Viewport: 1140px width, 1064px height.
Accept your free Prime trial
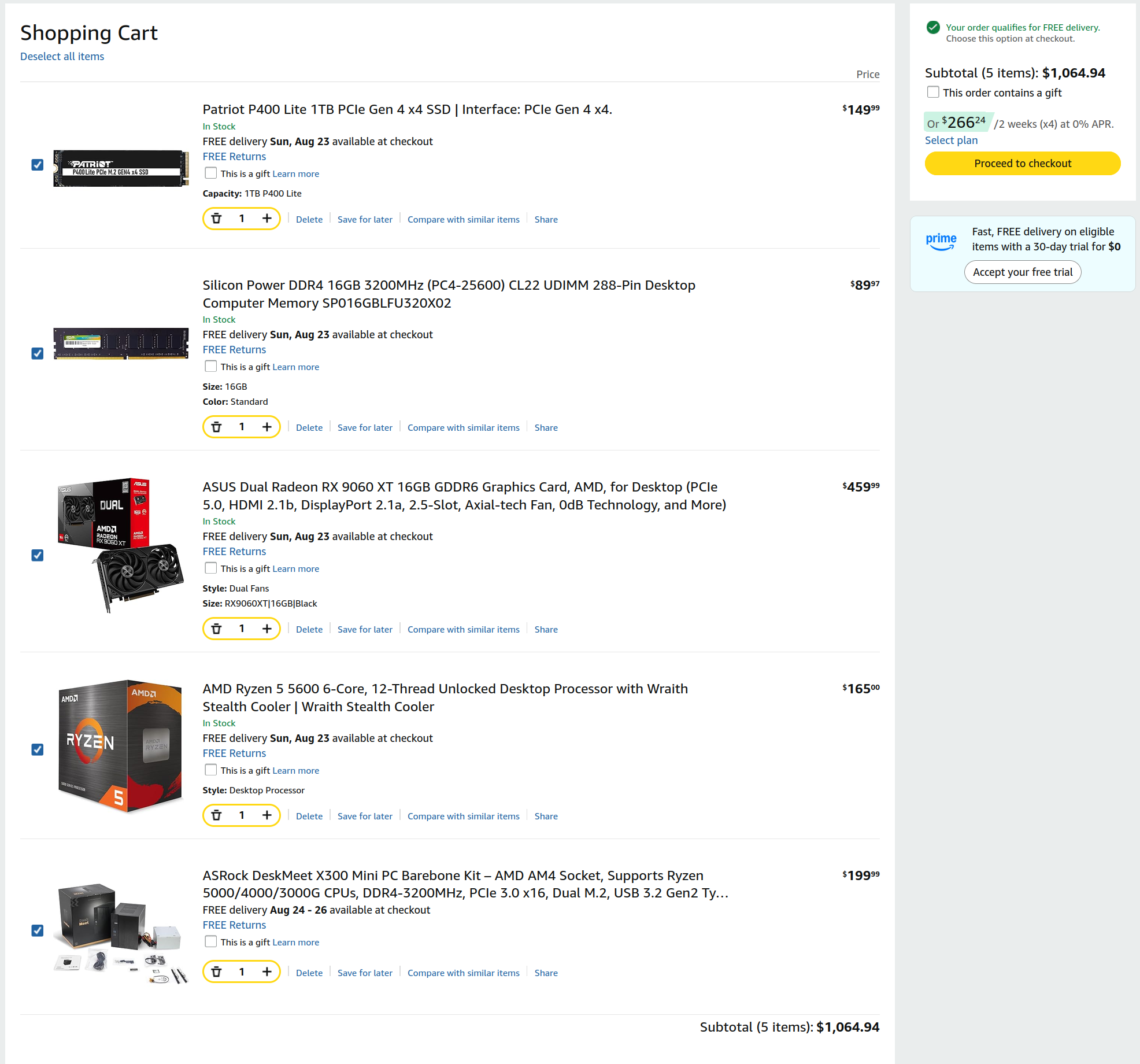point(1023,272)
